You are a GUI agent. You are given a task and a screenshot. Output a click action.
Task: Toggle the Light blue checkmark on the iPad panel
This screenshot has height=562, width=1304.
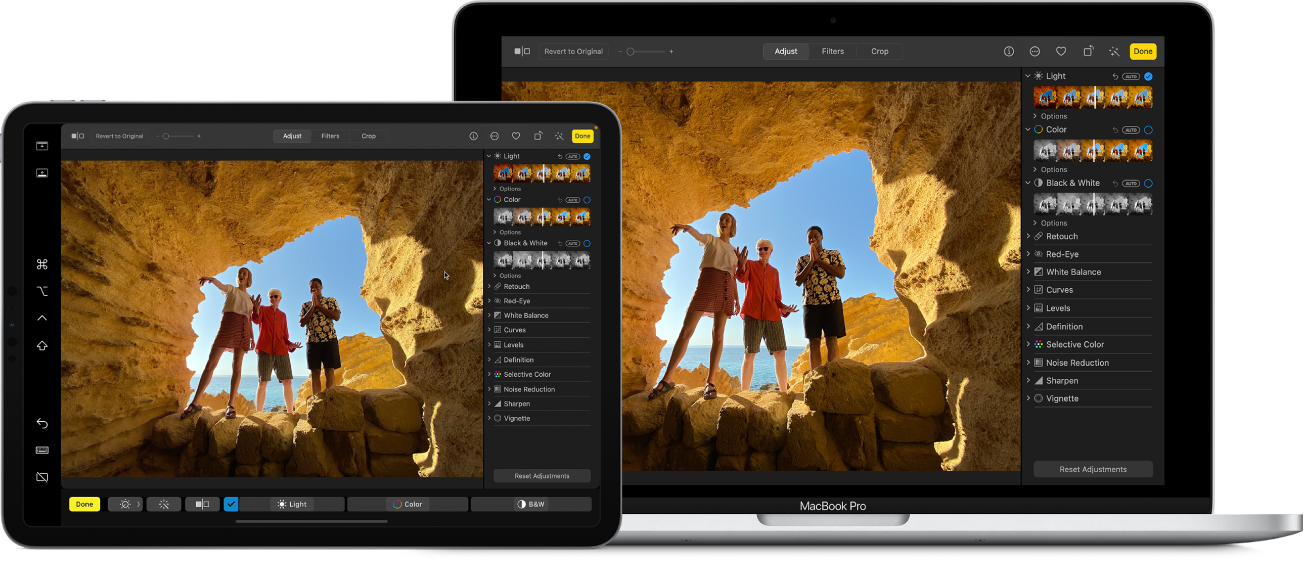[x=587, y=157]
